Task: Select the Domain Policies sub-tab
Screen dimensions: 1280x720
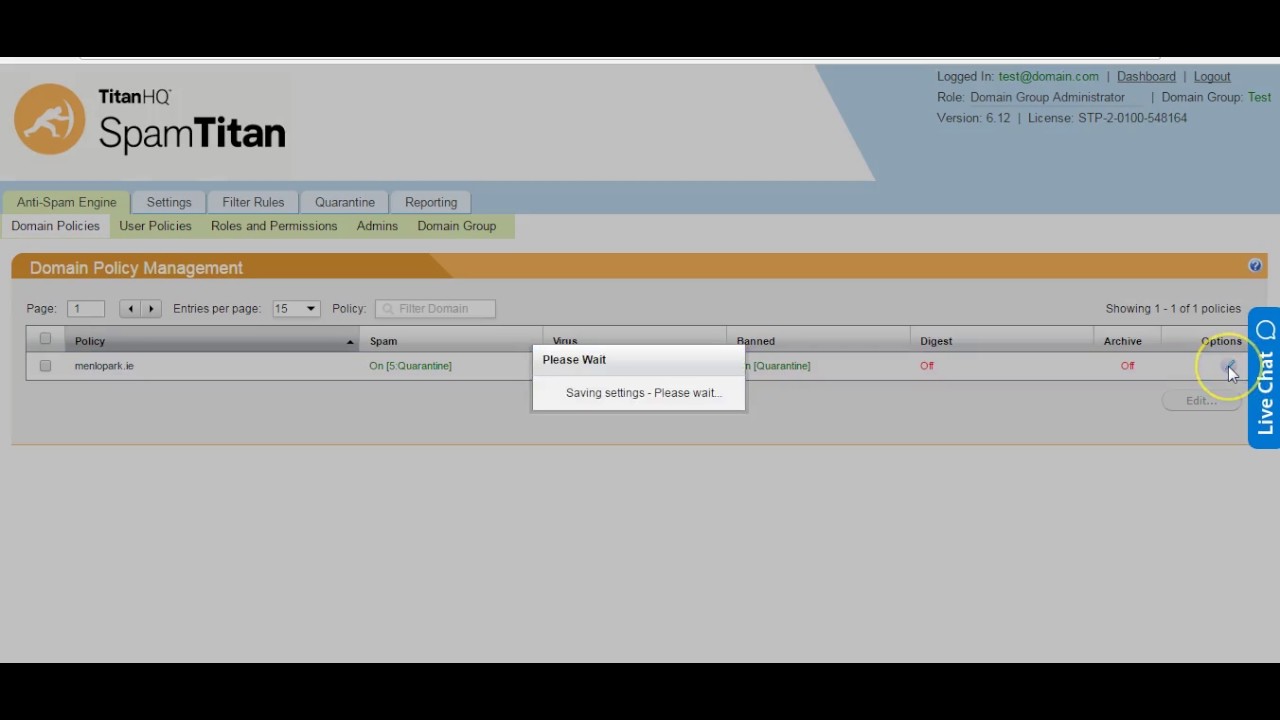Action: pyautogui.click(x=55, y=226)
